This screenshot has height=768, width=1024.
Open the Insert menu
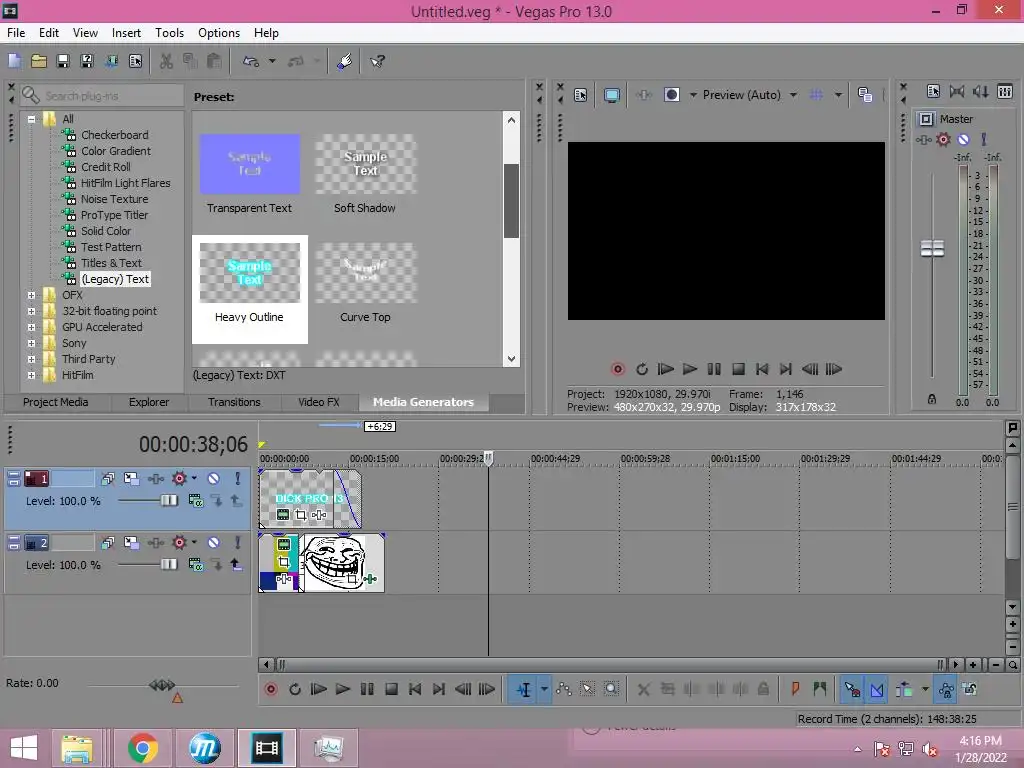pyautogui.click(x=126, y=33)
